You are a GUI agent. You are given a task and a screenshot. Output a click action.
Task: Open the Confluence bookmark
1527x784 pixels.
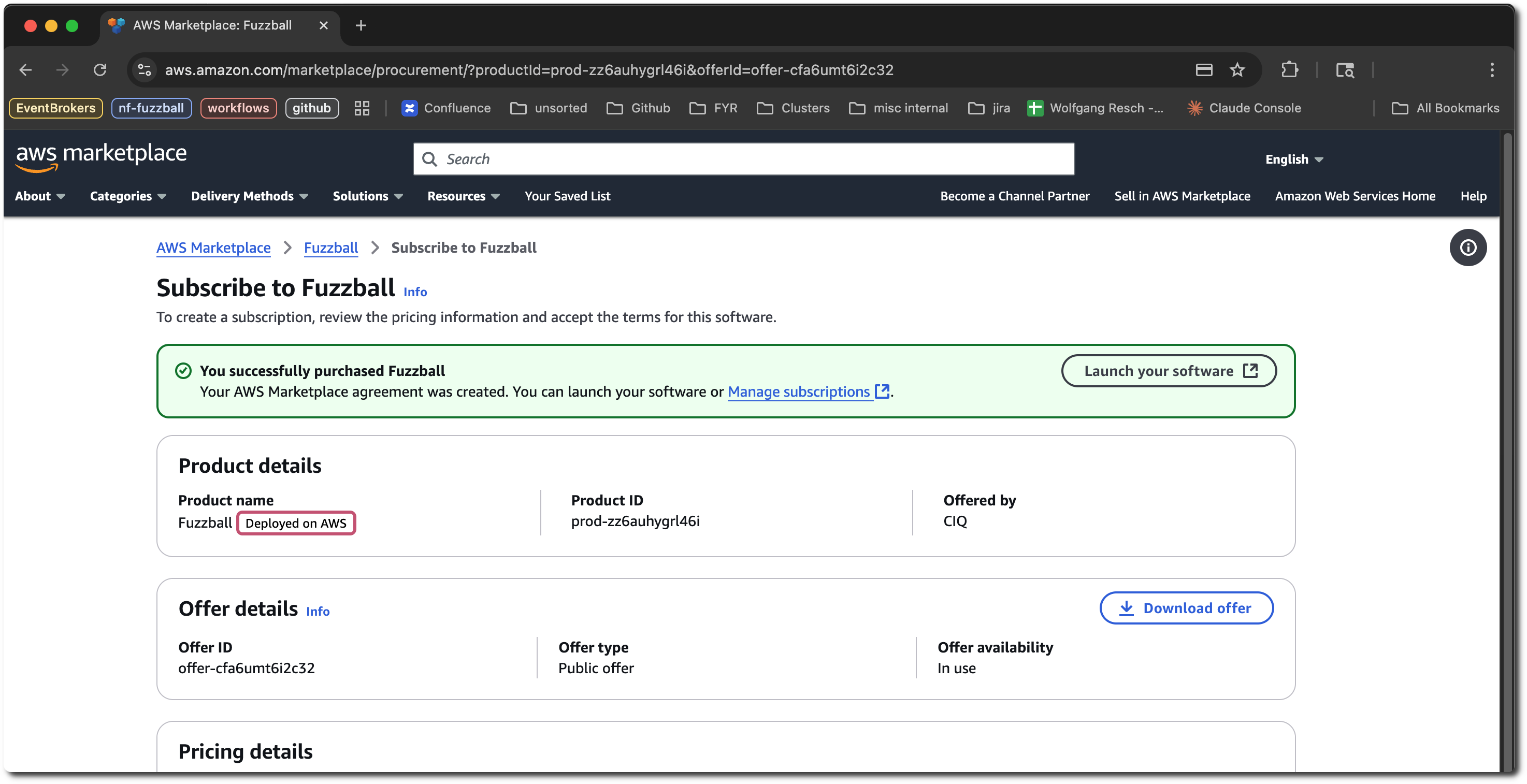tap(446, 108)
